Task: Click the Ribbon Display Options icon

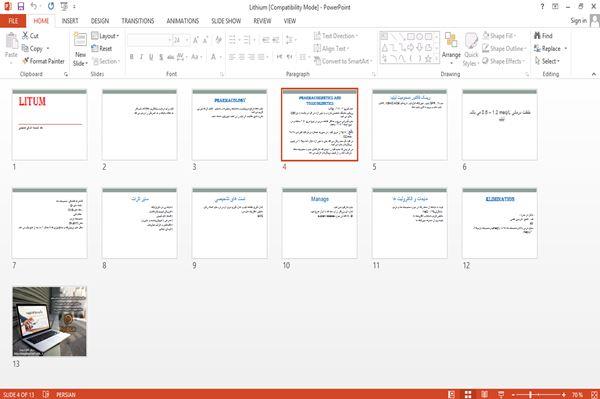Action: coord(555,7)
